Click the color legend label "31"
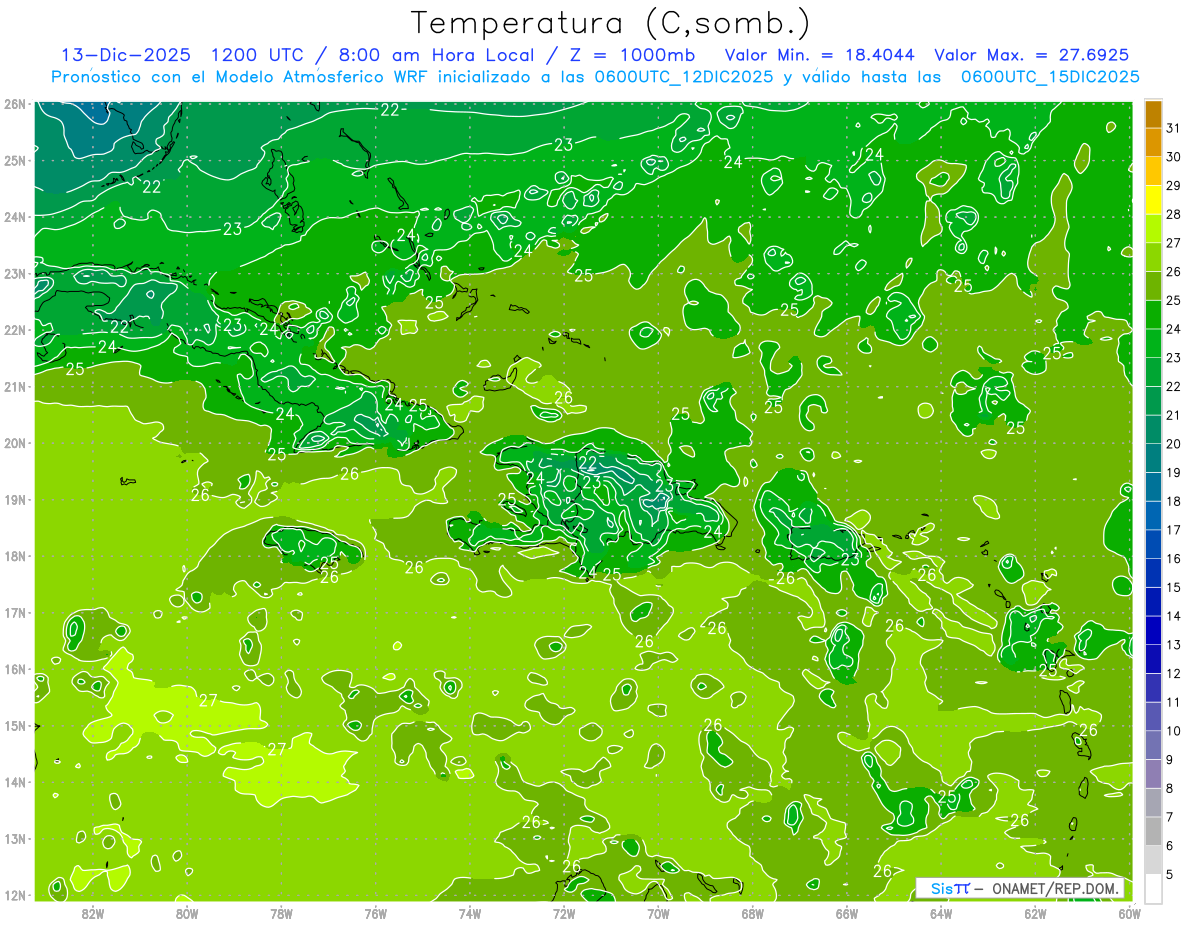The height and width of the screenshot is (927, 1200). pyautogui.click(x=1174, y=128)
